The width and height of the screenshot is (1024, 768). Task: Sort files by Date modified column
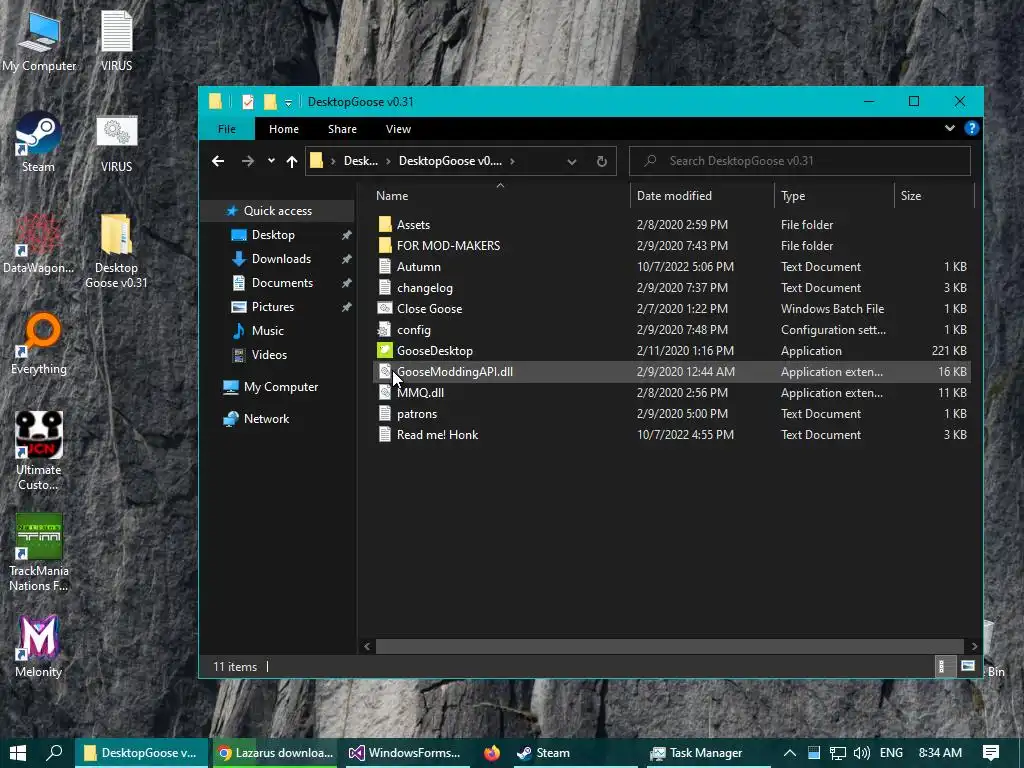tap(702, 196)
